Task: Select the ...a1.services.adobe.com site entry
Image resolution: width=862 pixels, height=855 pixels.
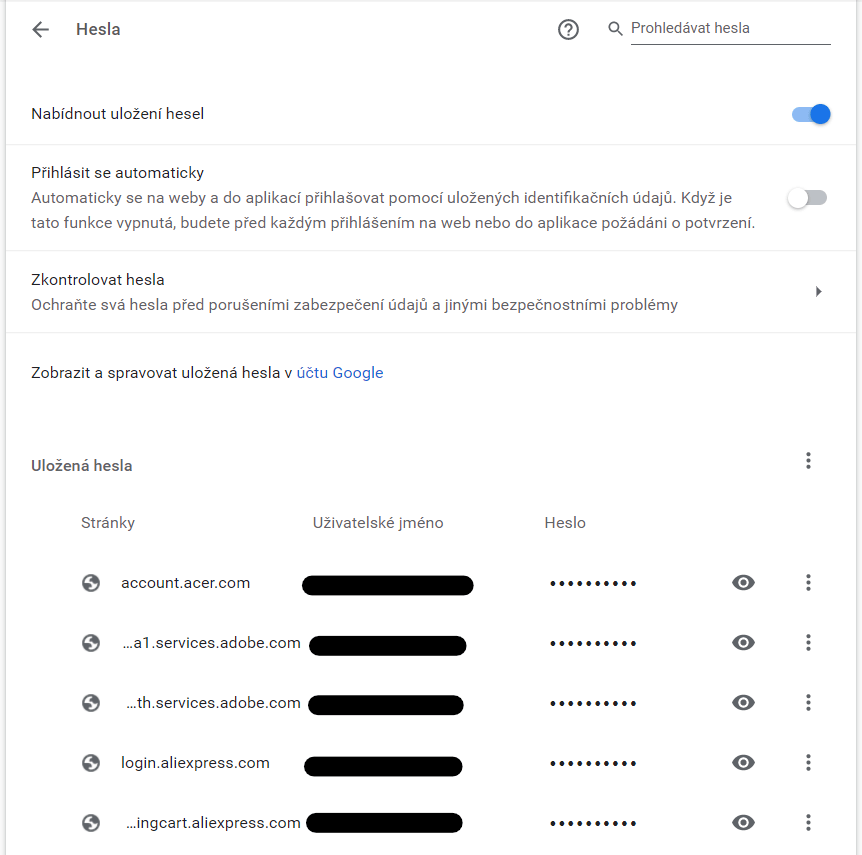Action: pyautogui.click(x=211, y=643)
